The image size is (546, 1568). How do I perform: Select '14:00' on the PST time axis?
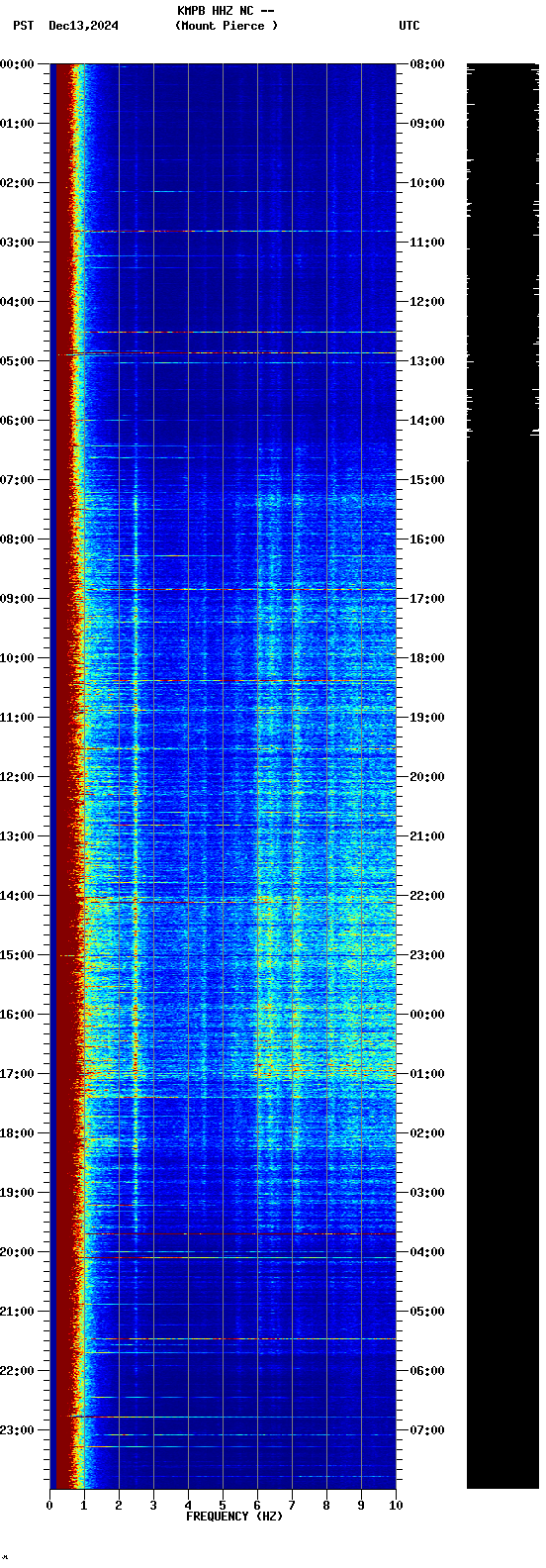click(18, 896)
